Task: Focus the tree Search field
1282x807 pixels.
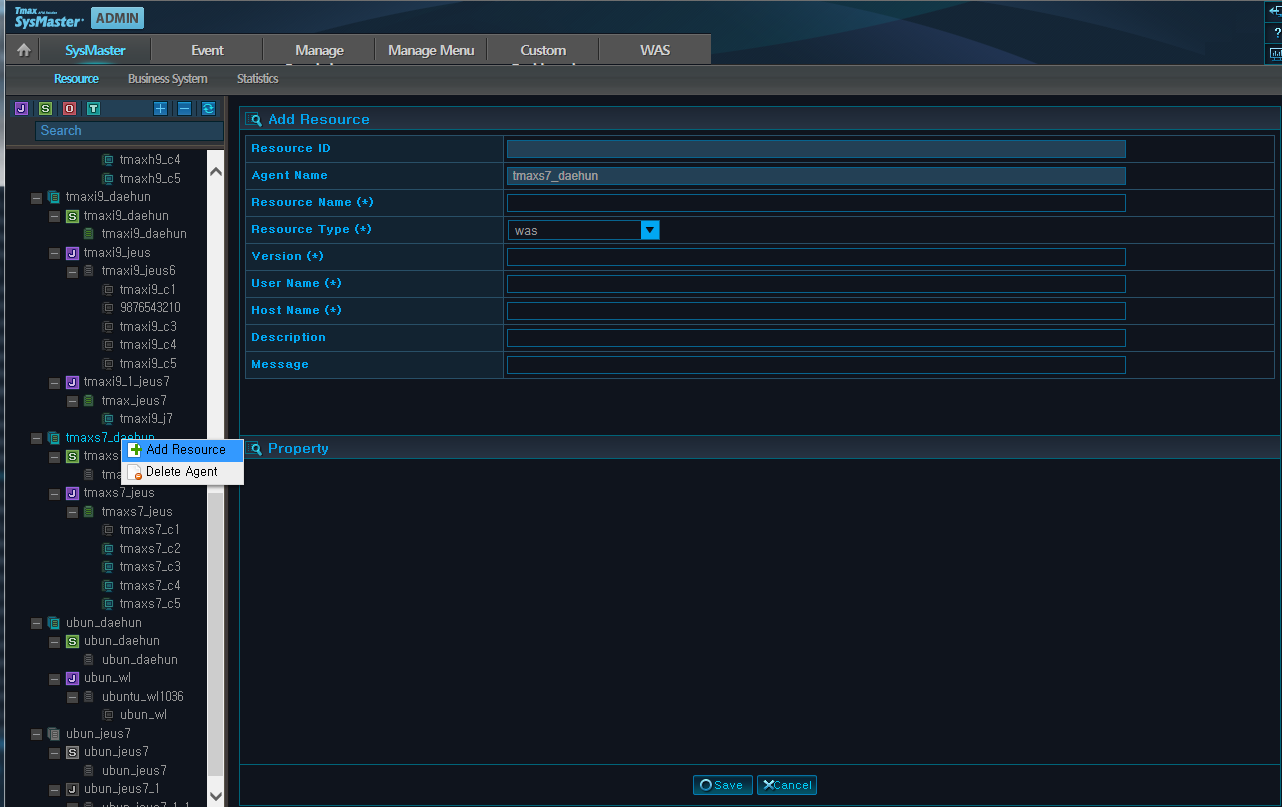Action: point(130,131)
